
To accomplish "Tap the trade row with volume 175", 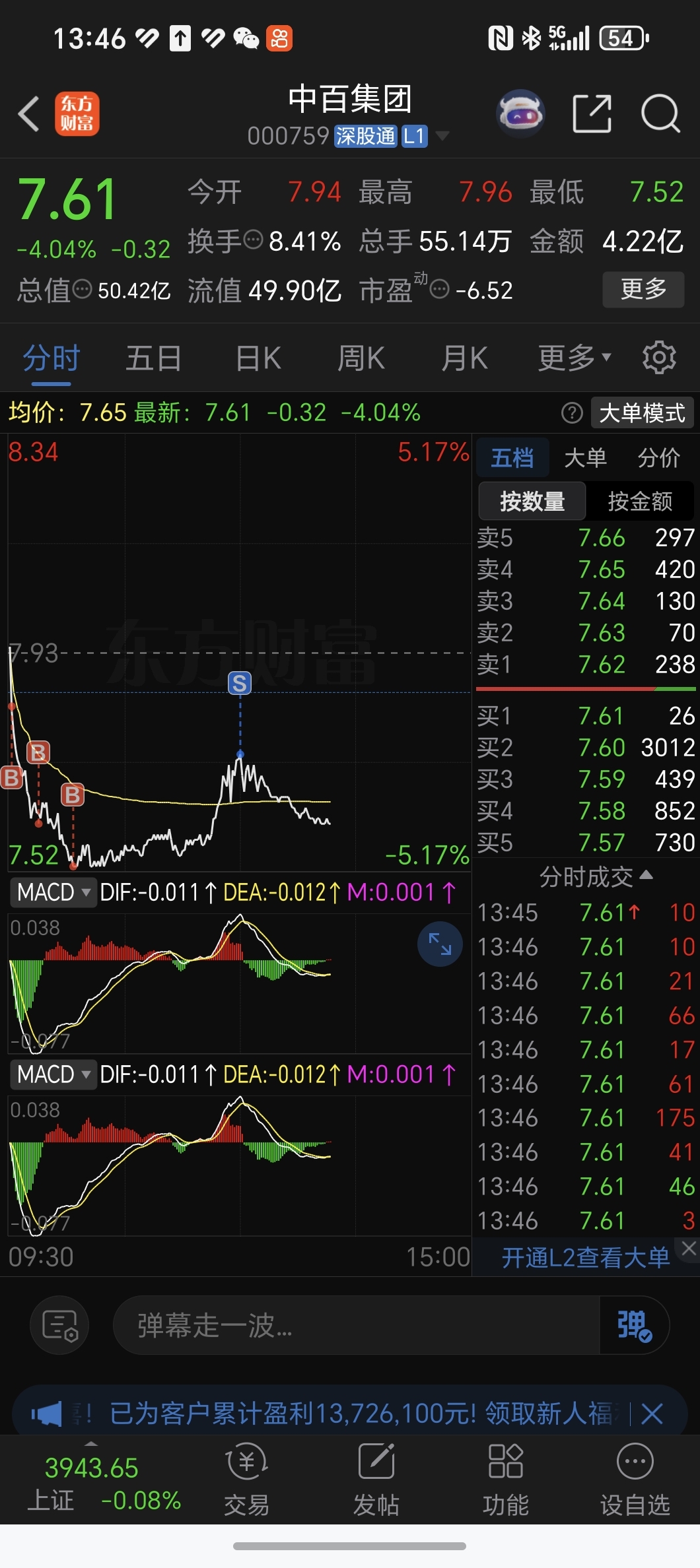I will (x=586, y=1118).
